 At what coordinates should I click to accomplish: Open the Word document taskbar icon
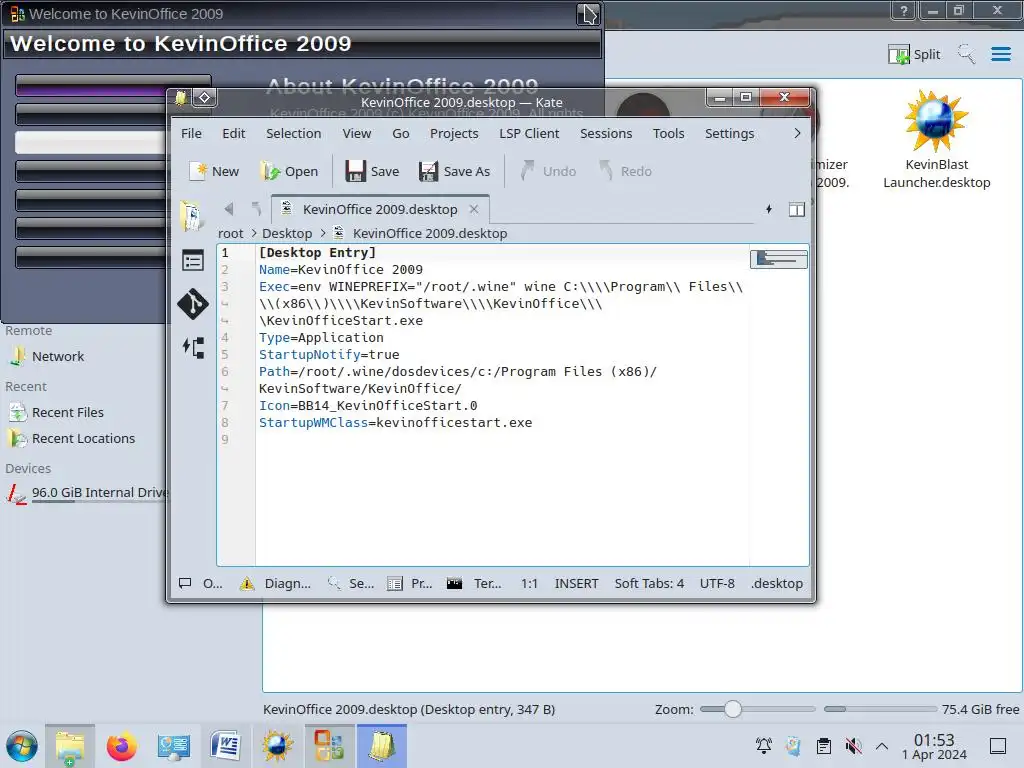coord(225,746)
